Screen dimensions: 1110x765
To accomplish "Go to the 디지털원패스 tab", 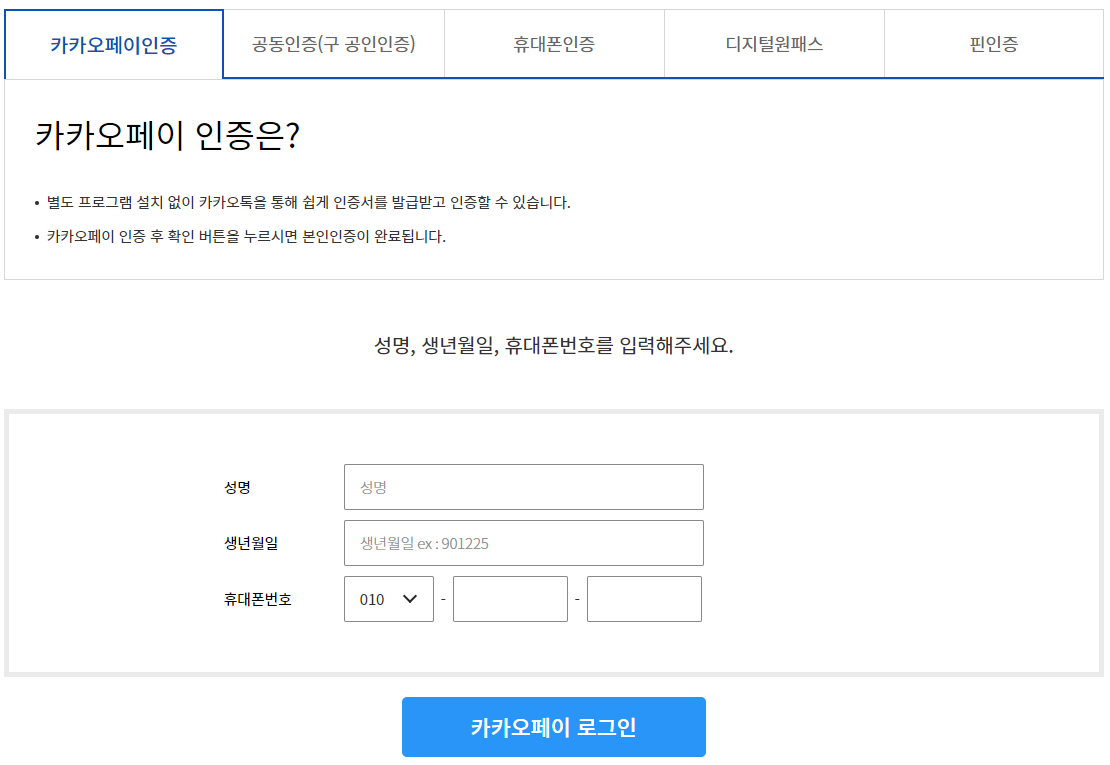I will 774,44.
